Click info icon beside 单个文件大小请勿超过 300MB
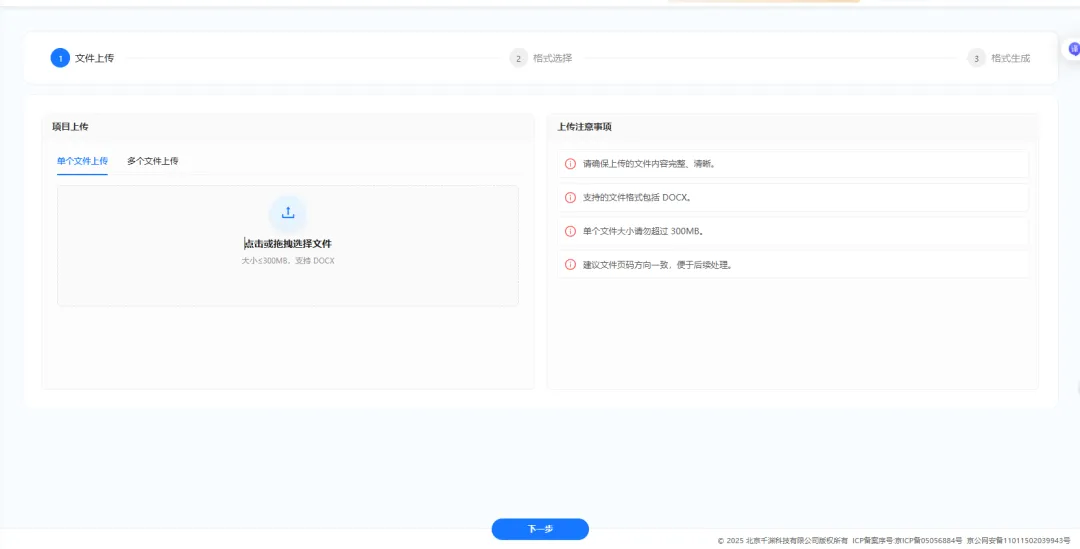1080x549 pixels. point(570,231)
